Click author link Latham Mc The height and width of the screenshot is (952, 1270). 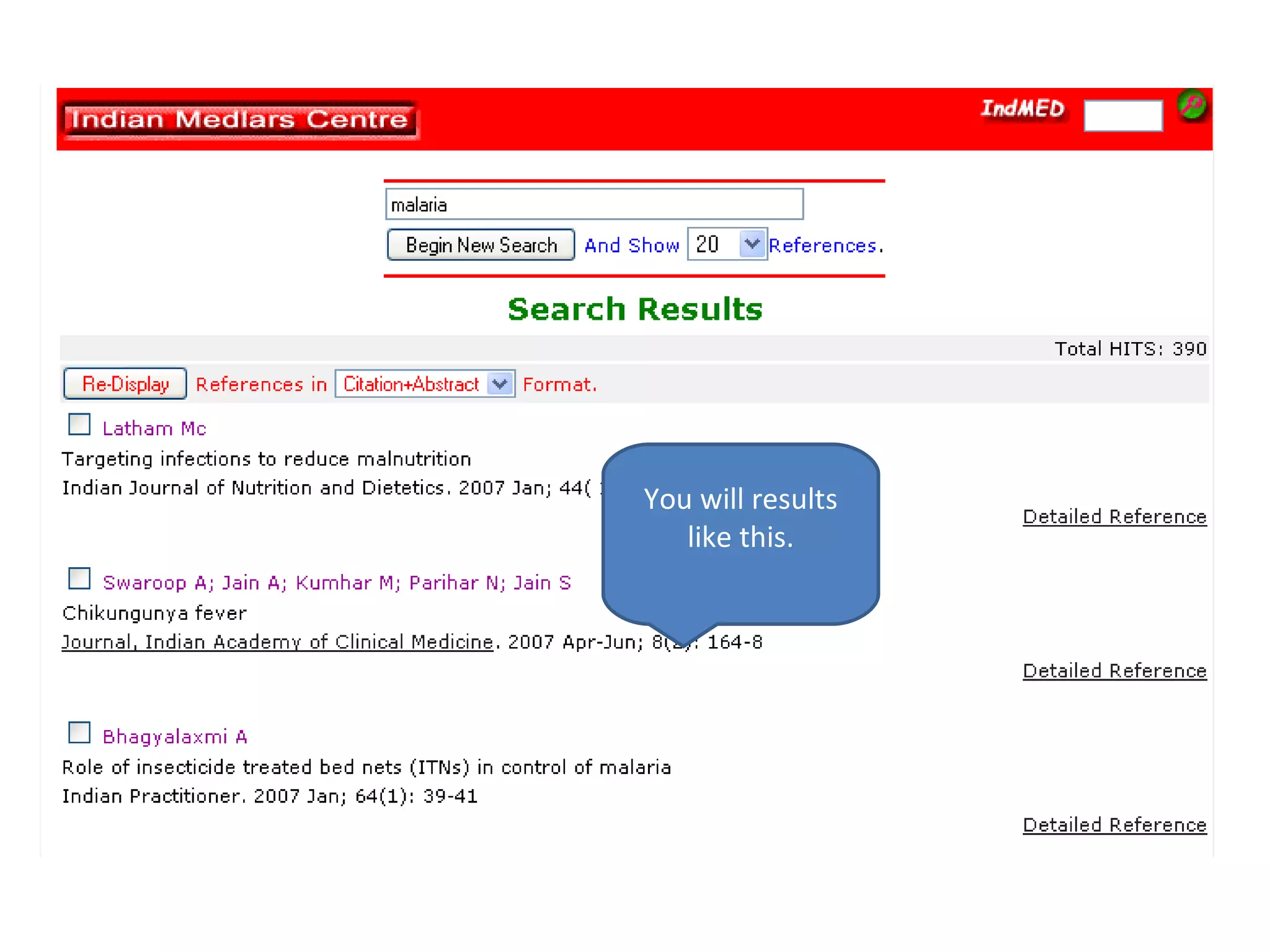click(x=154, y=429)
